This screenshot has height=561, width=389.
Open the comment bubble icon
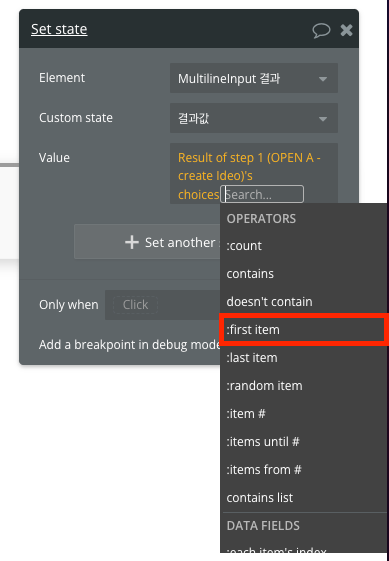pos(321,30)
